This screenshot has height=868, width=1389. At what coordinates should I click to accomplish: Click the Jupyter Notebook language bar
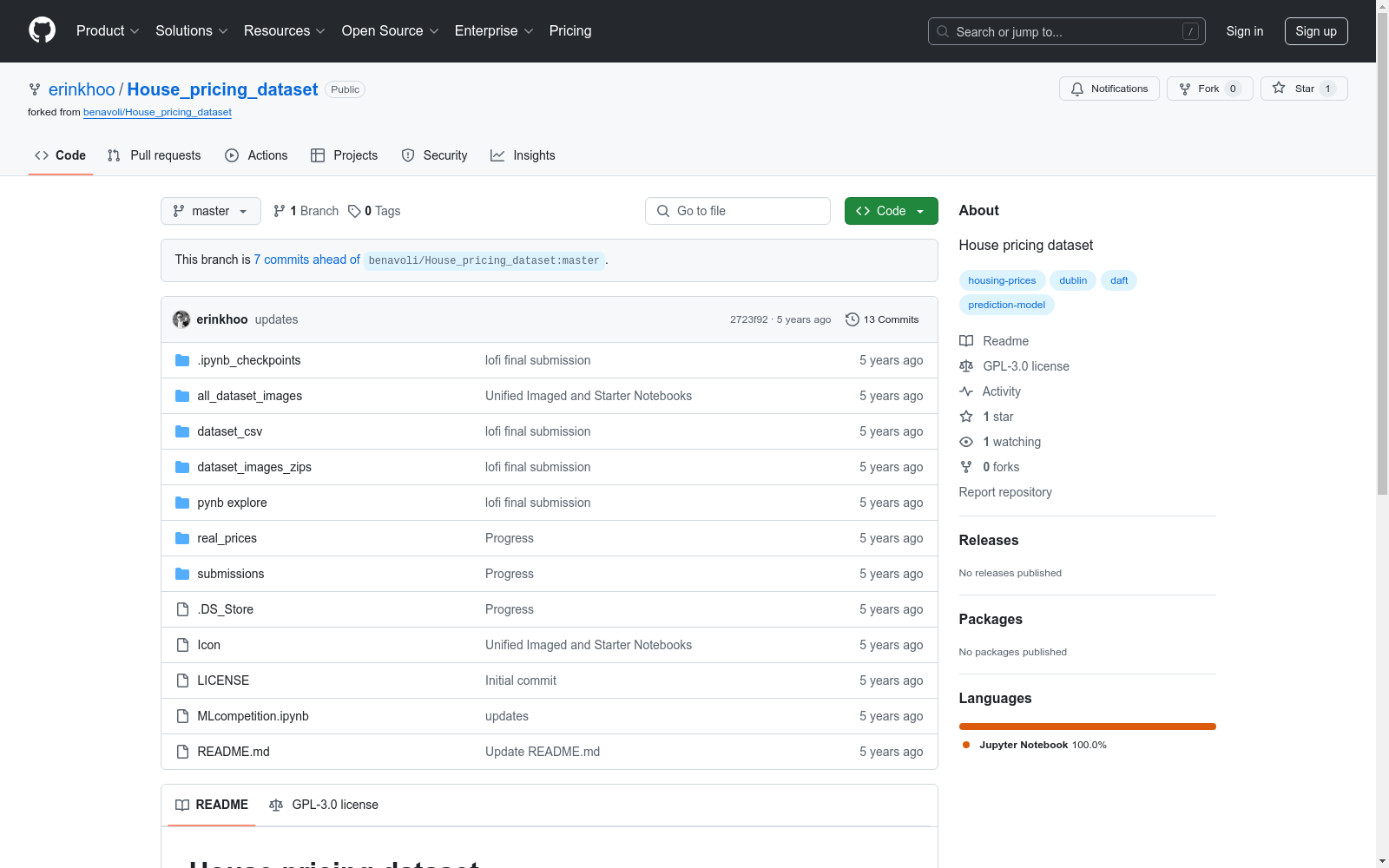(1088, 727)
